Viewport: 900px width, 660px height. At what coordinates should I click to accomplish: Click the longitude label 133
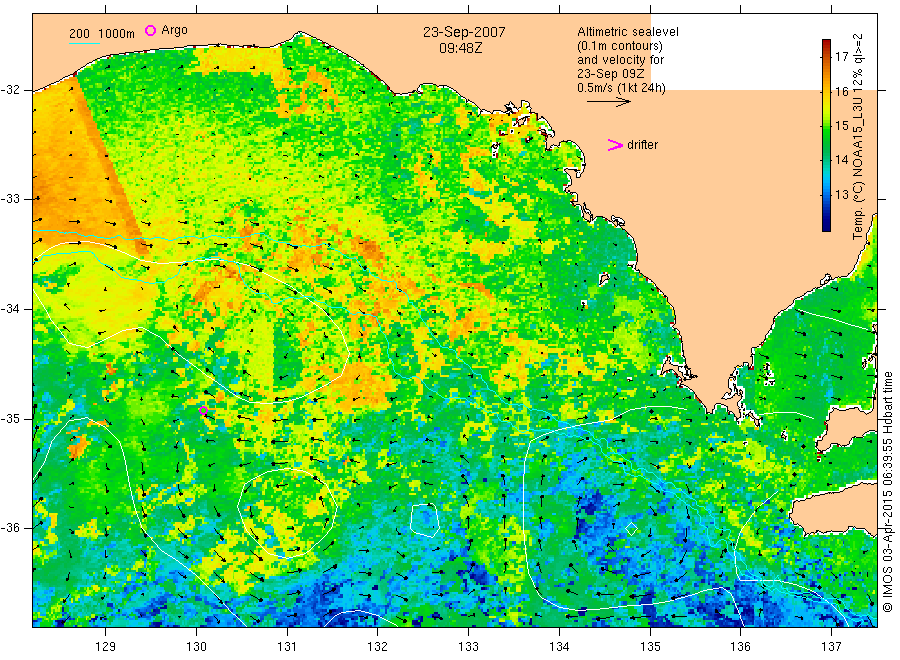(x=468, y=647)
